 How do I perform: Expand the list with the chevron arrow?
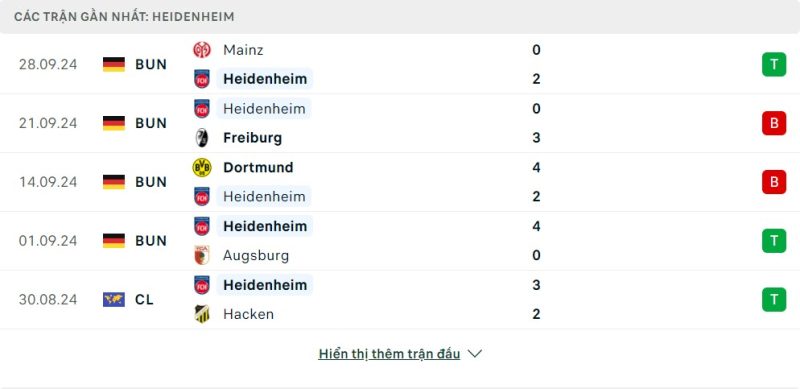pyautogui.click(x=474, y=354)
